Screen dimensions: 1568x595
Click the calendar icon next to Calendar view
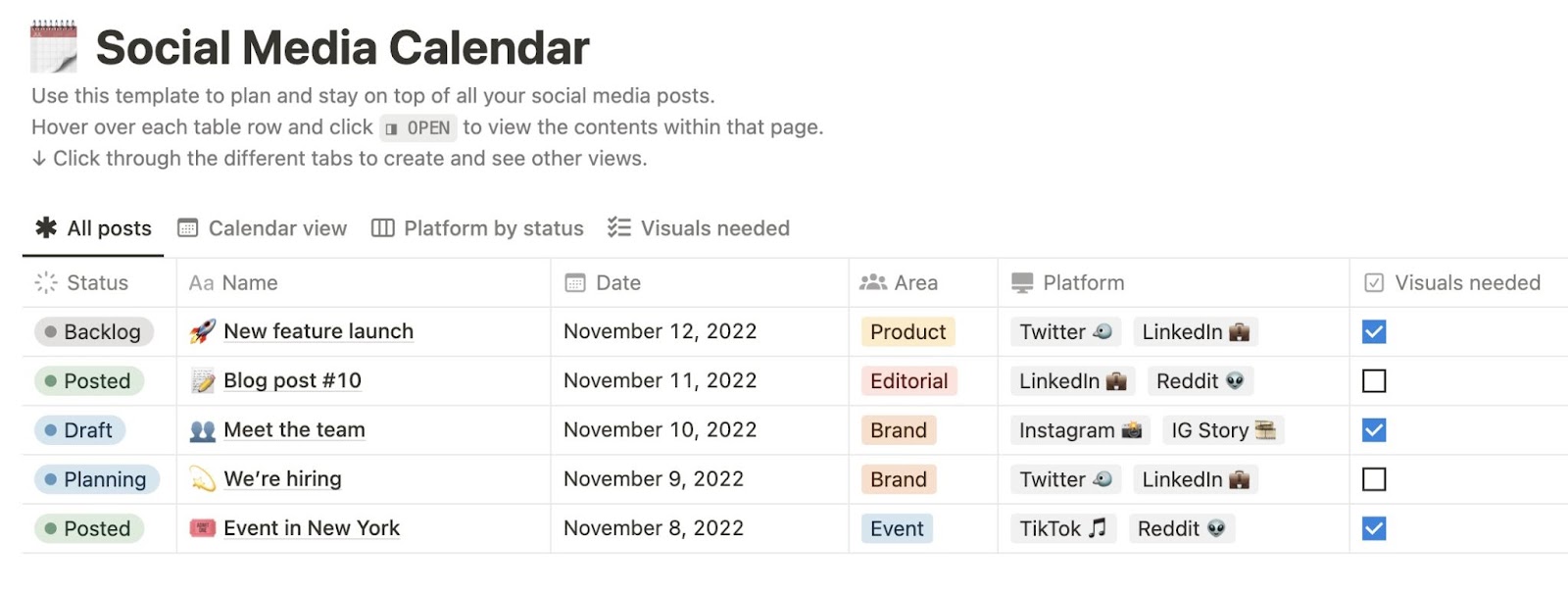tap(186, 227)
